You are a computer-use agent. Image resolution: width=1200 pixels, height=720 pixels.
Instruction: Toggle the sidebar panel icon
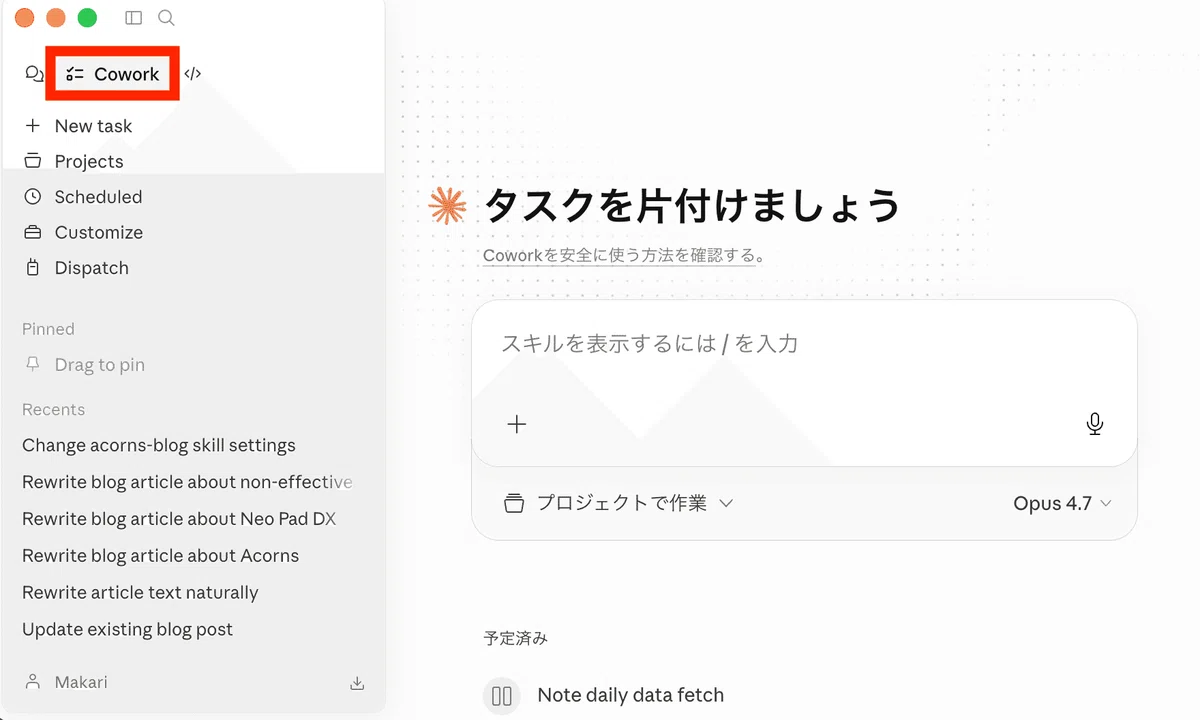133,18
